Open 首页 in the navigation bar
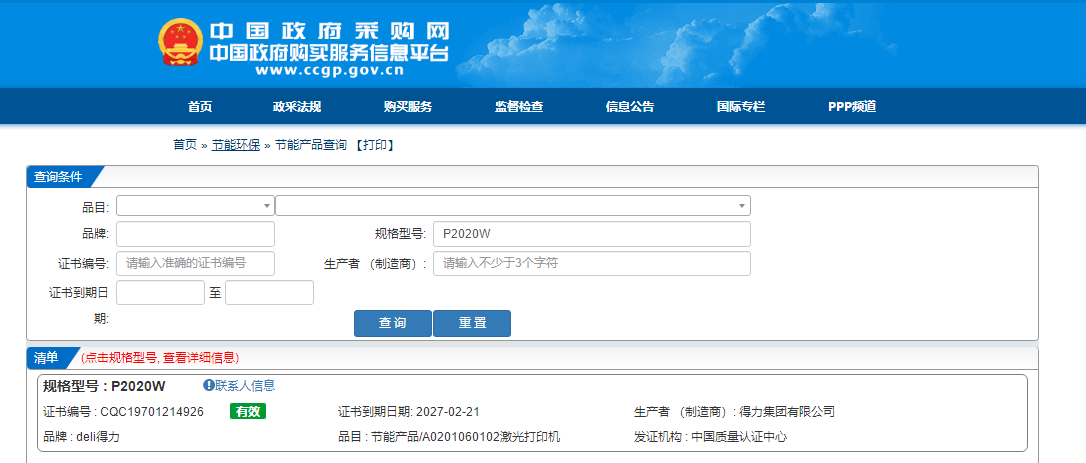Image resolution: width=1086 pixels, height=463 pixels. pos(200,107)
